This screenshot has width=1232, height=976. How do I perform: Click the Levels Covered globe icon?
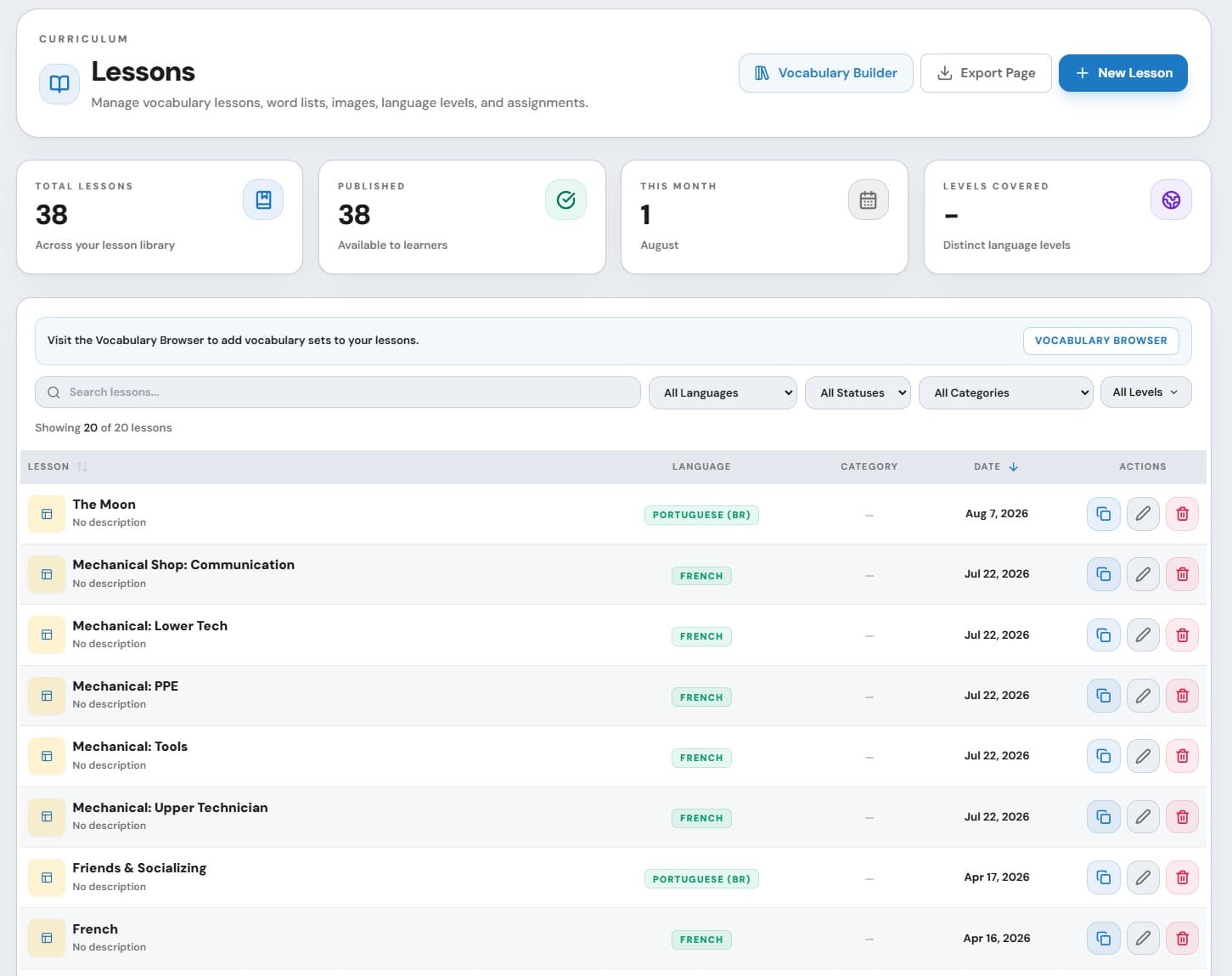[1171, 200]
